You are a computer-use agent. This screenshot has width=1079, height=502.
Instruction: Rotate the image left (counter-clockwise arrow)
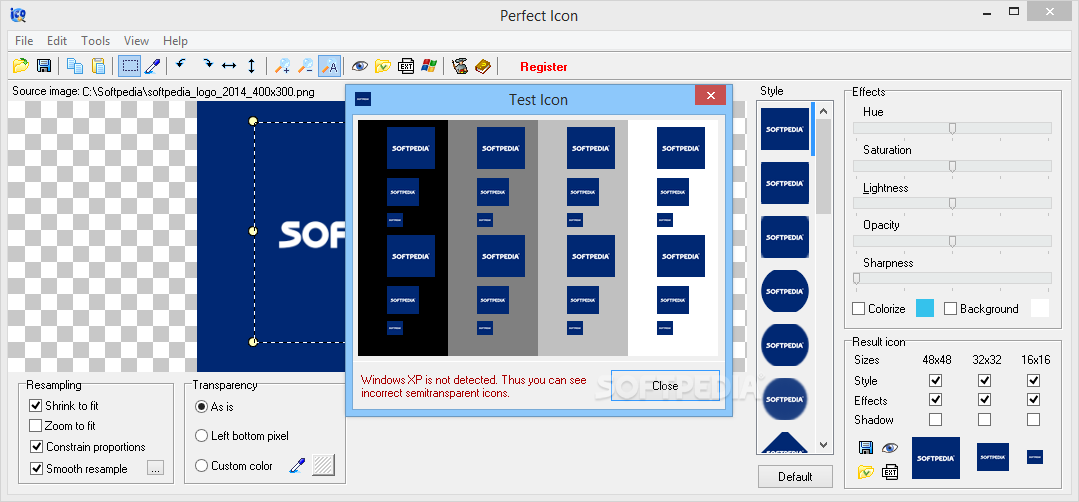[181, 65]
